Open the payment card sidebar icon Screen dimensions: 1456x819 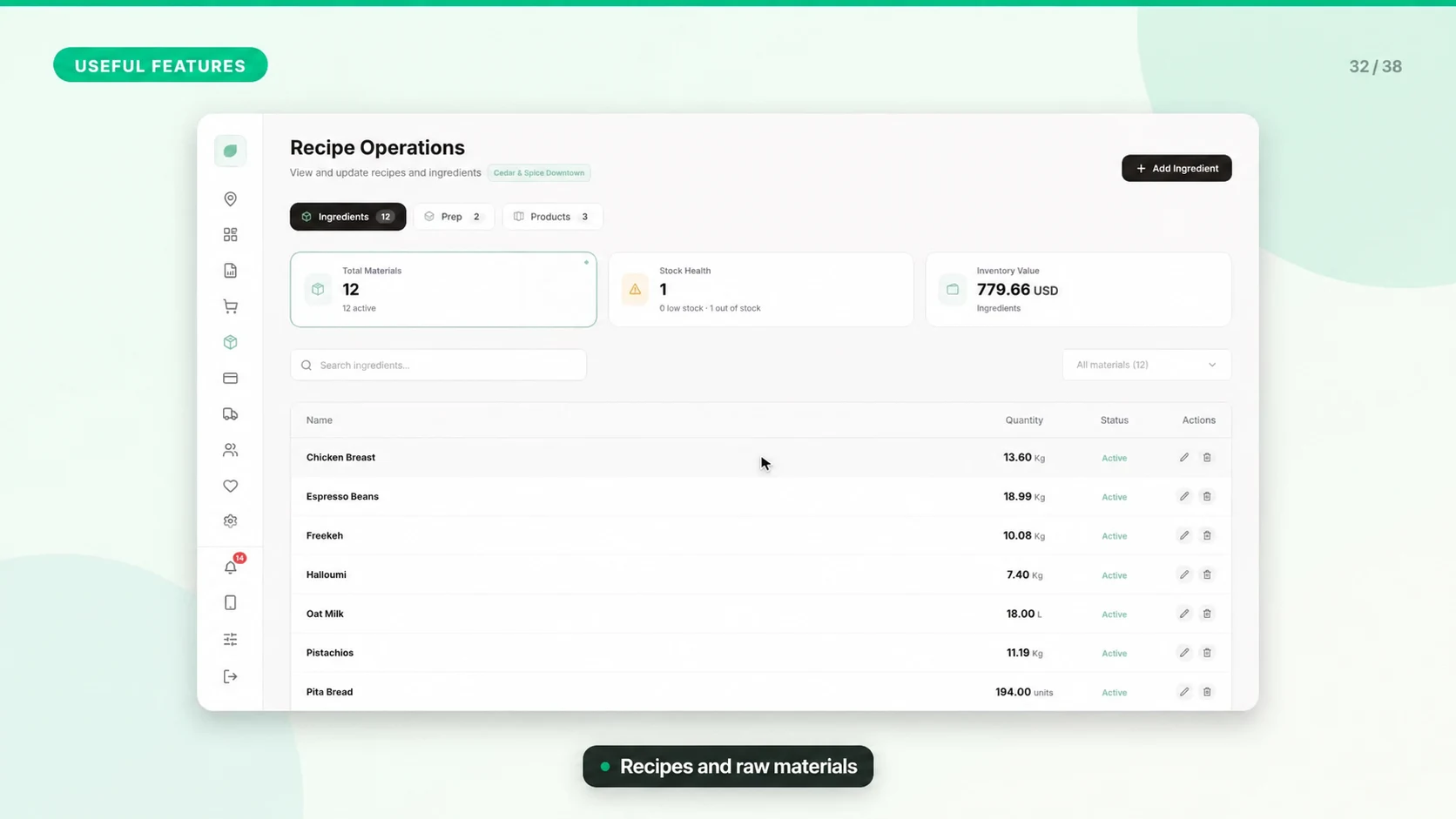[x=230, y=378]
